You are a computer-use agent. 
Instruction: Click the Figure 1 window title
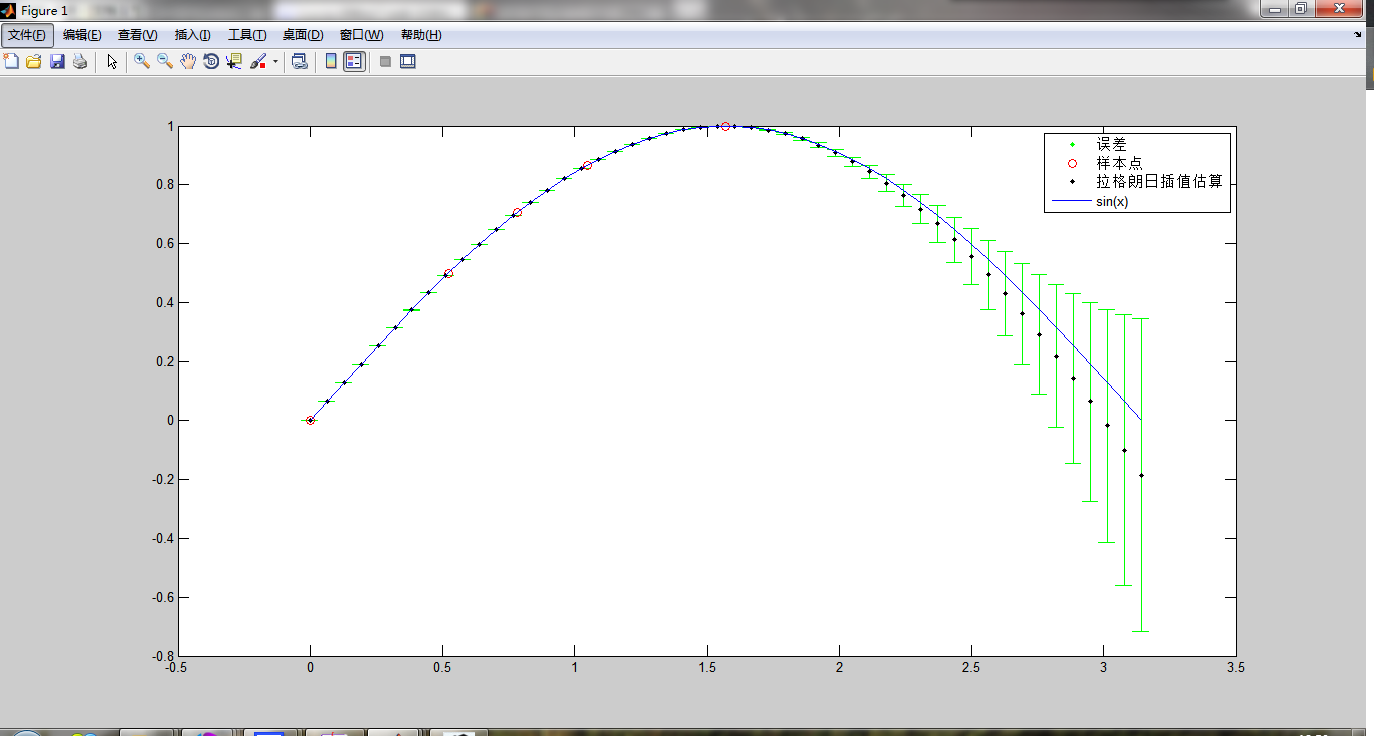point(44,10)
